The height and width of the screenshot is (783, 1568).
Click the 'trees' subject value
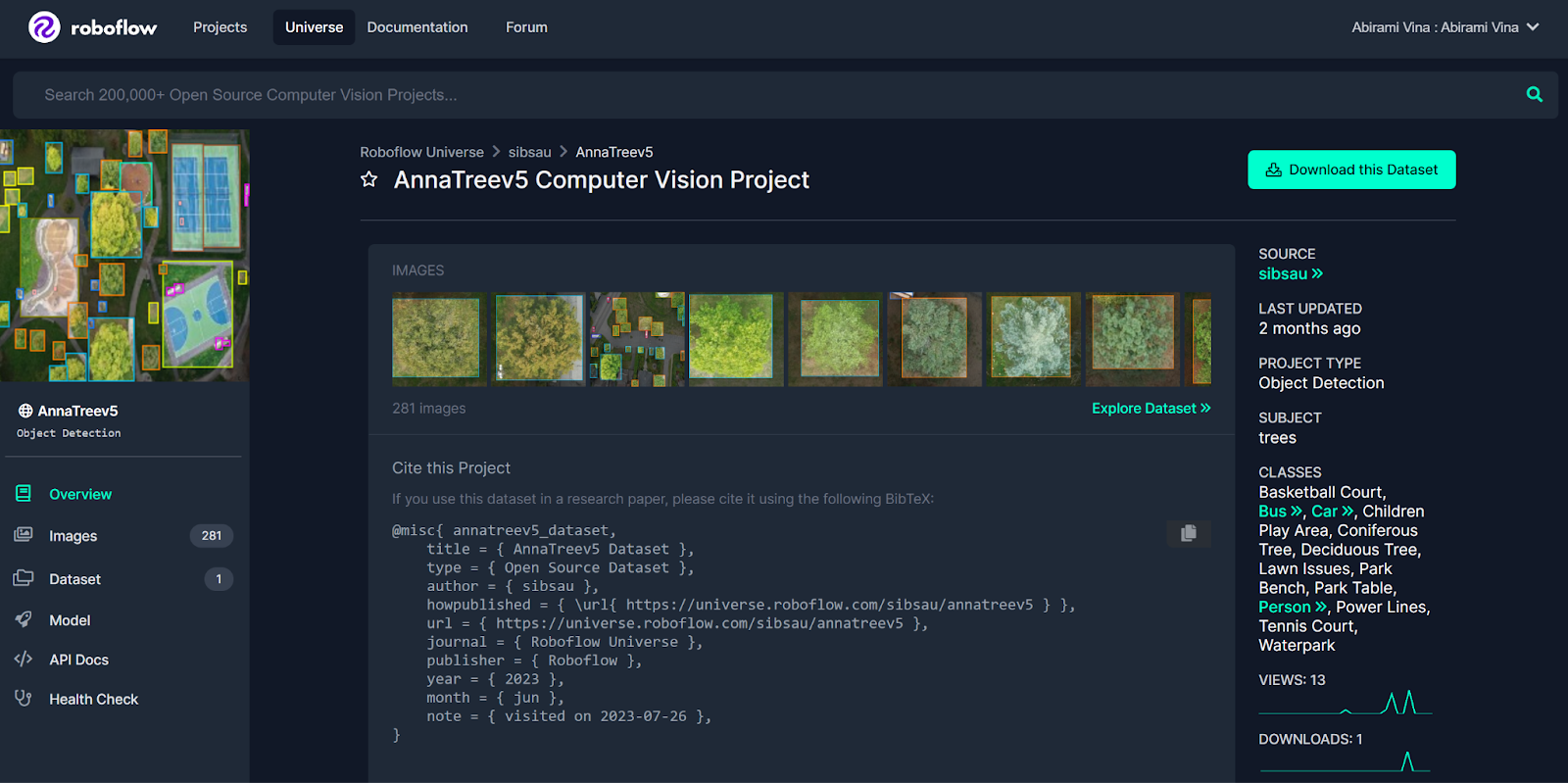click(1277, 438)
